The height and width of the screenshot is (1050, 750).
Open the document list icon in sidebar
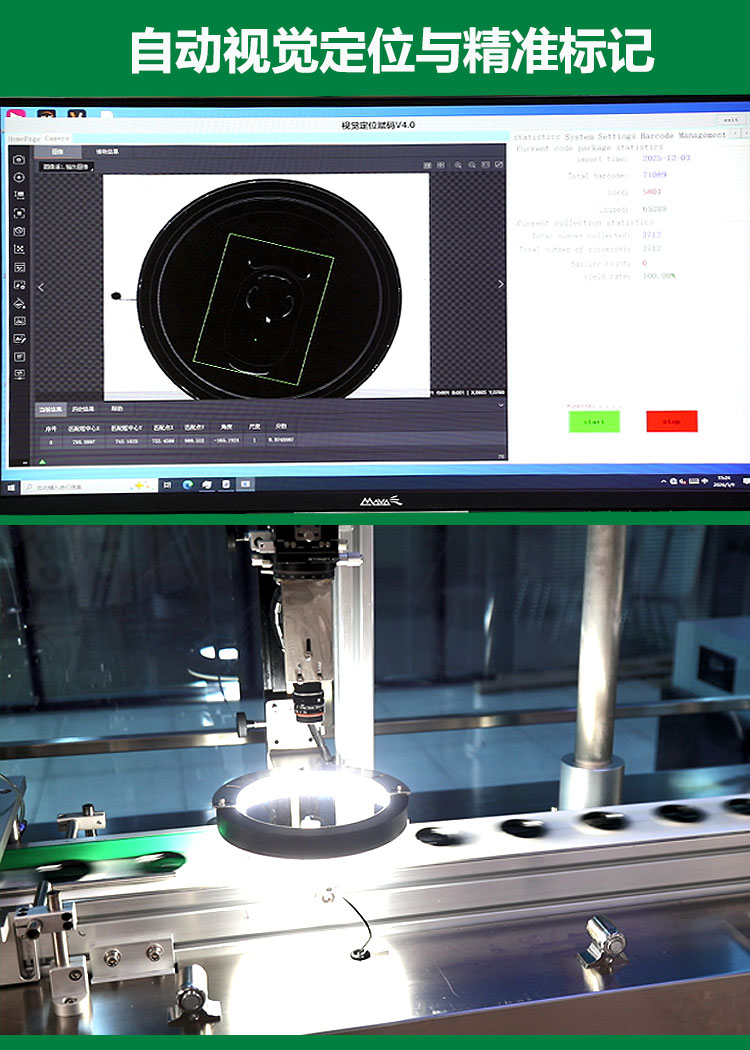19,357
